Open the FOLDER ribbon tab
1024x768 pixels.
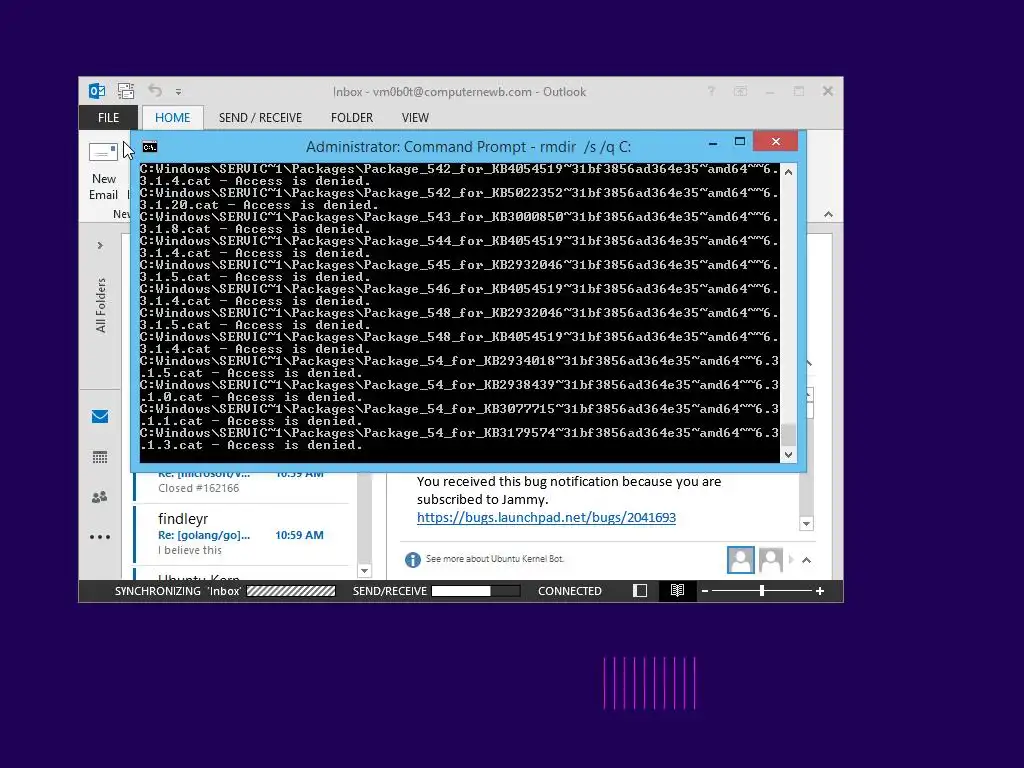[352, 118]
